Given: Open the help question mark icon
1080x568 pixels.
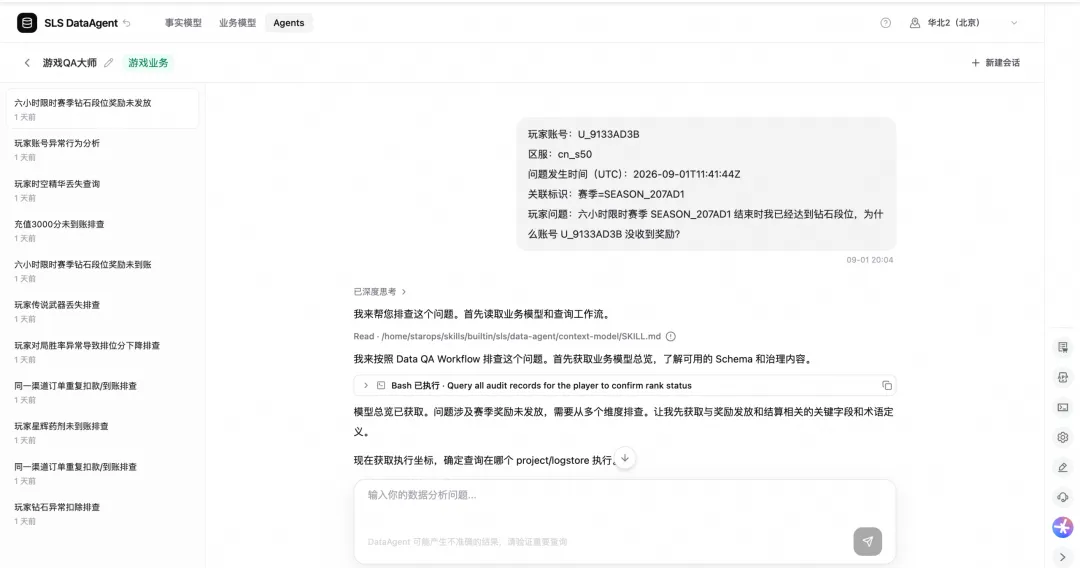Looking at the screenshot, I should click(886, 23).
